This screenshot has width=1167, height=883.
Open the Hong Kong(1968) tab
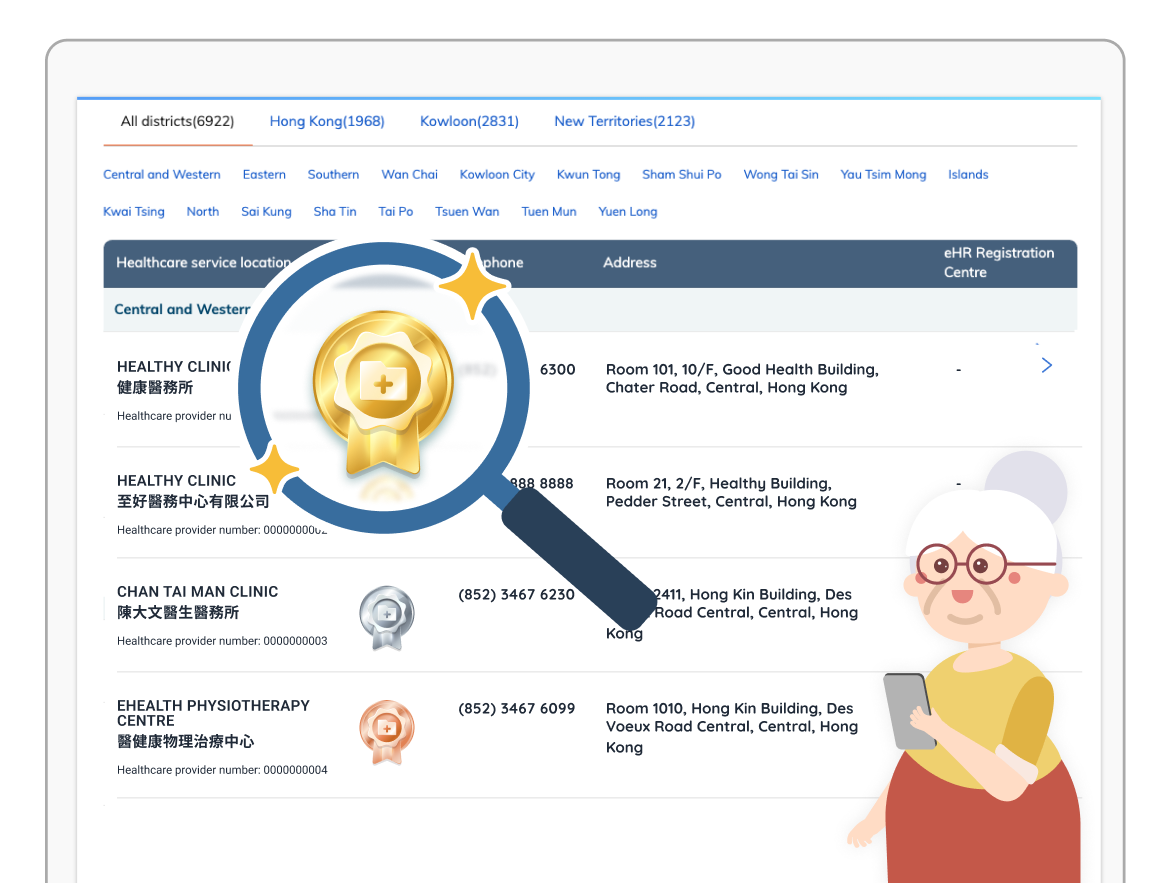coord(327,121)
